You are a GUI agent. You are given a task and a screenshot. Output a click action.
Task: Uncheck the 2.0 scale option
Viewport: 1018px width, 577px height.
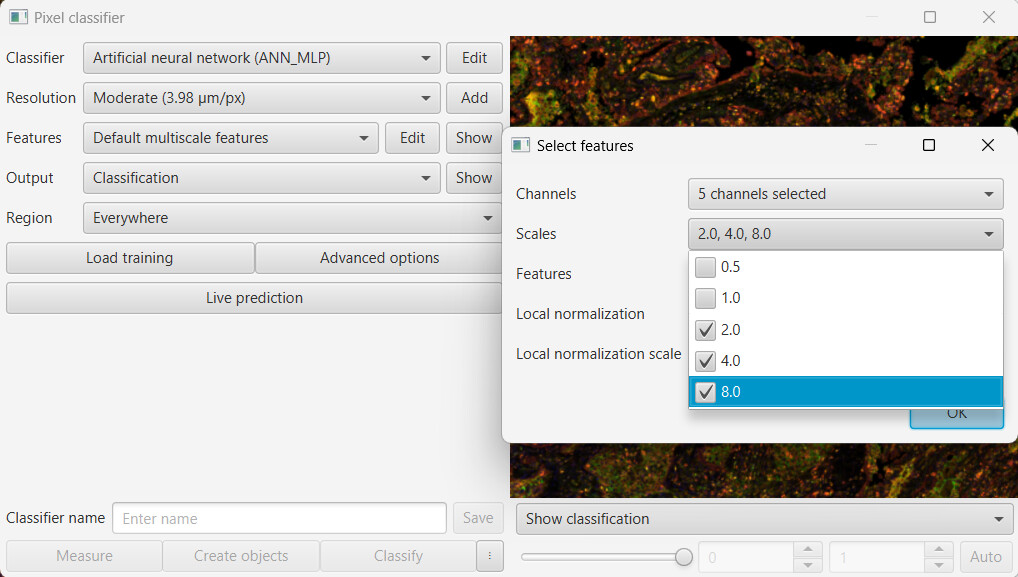coord(706,330)
